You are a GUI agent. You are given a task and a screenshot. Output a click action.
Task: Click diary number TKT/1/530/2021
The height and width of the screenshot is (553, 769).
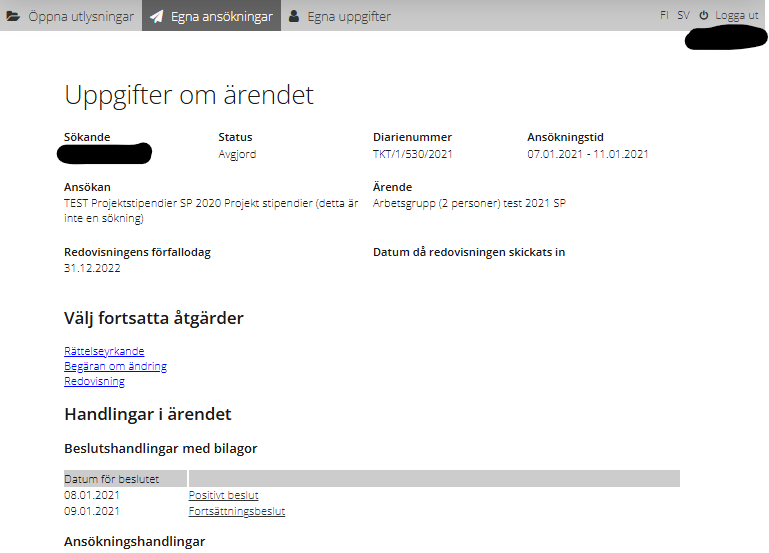(411, 154)
